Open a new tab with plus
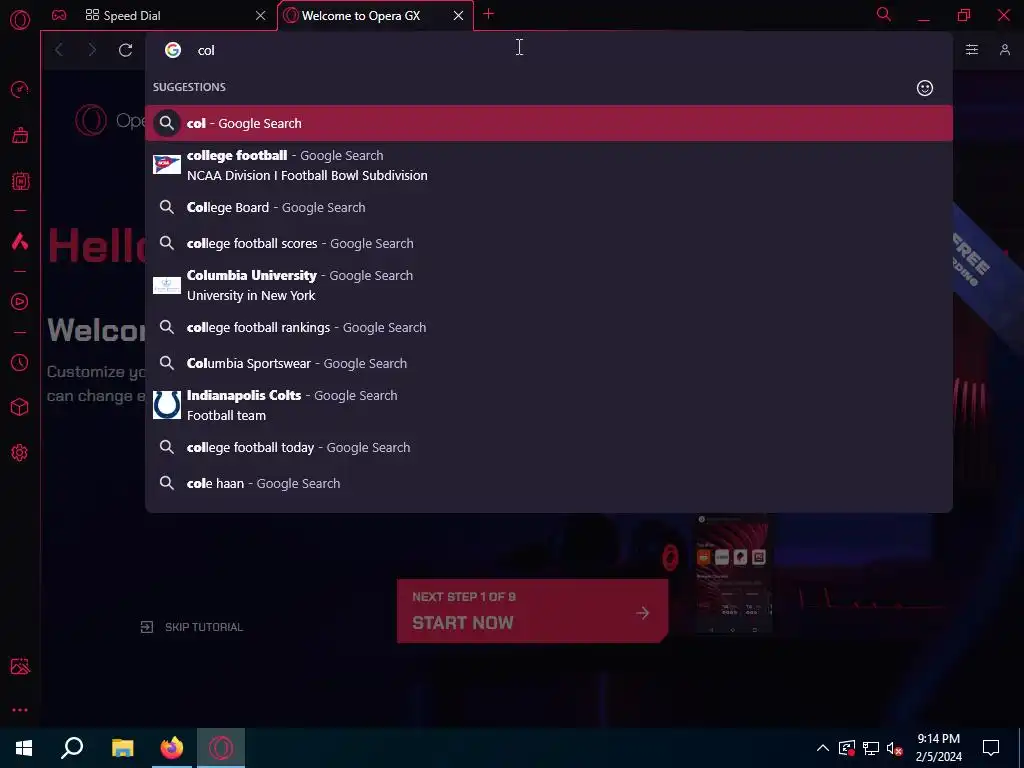 tap(488, 14)
